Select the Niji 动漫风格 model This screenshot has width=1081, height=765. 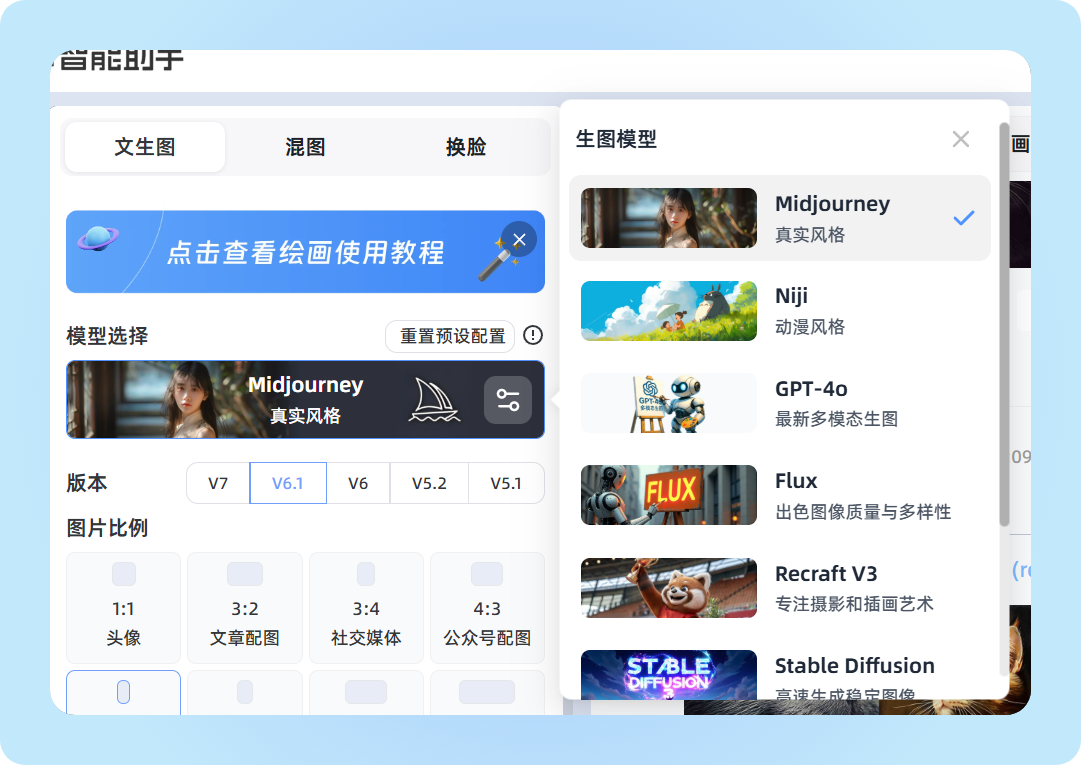780,311
